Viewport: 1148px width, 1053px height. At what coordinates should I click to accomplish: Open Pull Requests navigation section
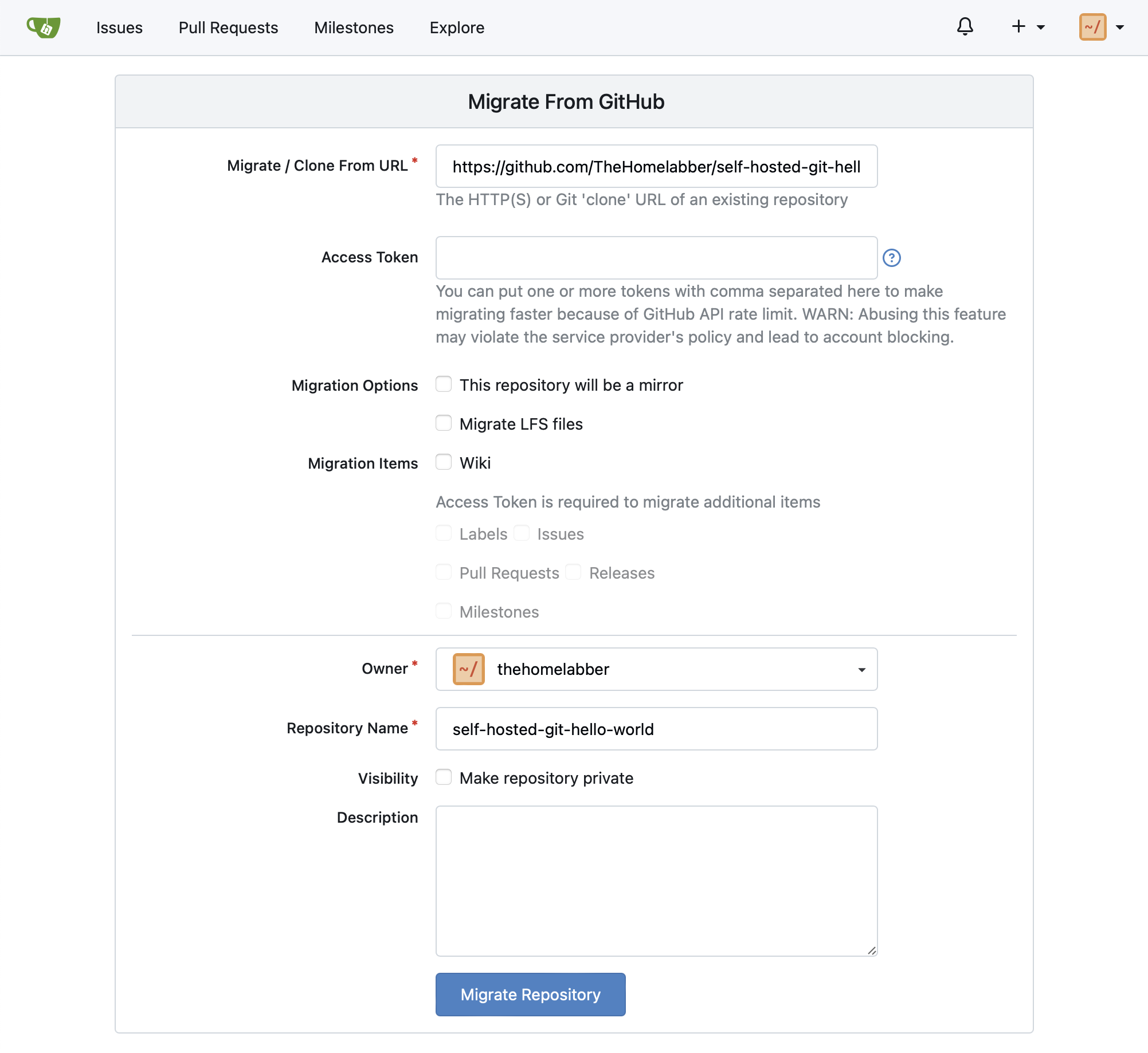coord(229,27)
